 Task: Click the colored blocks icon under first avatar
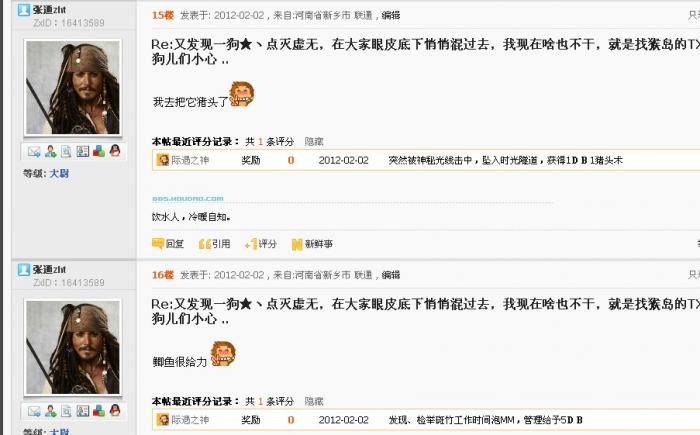(99, 151)
